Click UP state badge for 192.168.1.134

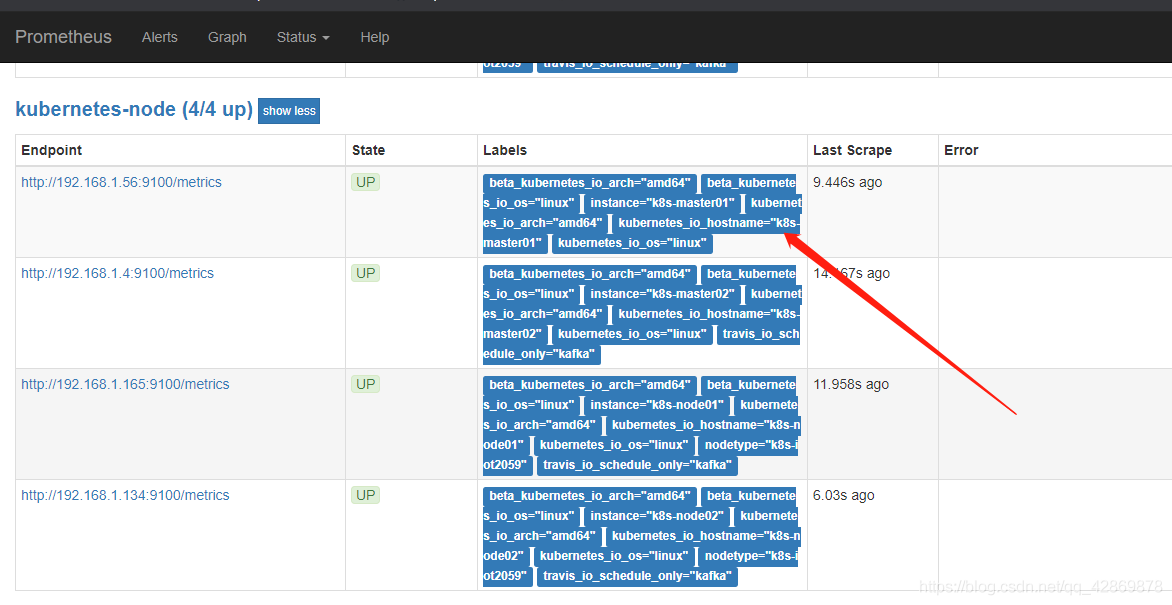tap(366, 495)
